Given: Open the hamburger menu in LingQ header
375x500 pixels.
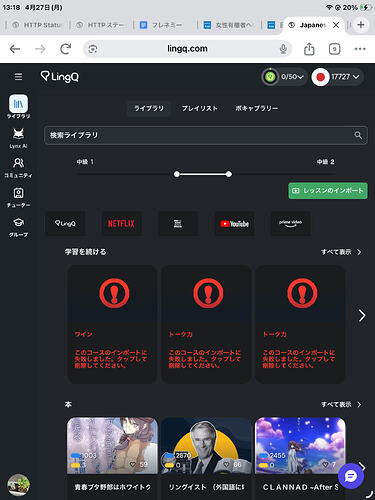Looking at the screenshot, I should pyautogui.click(x=19, y=77).
